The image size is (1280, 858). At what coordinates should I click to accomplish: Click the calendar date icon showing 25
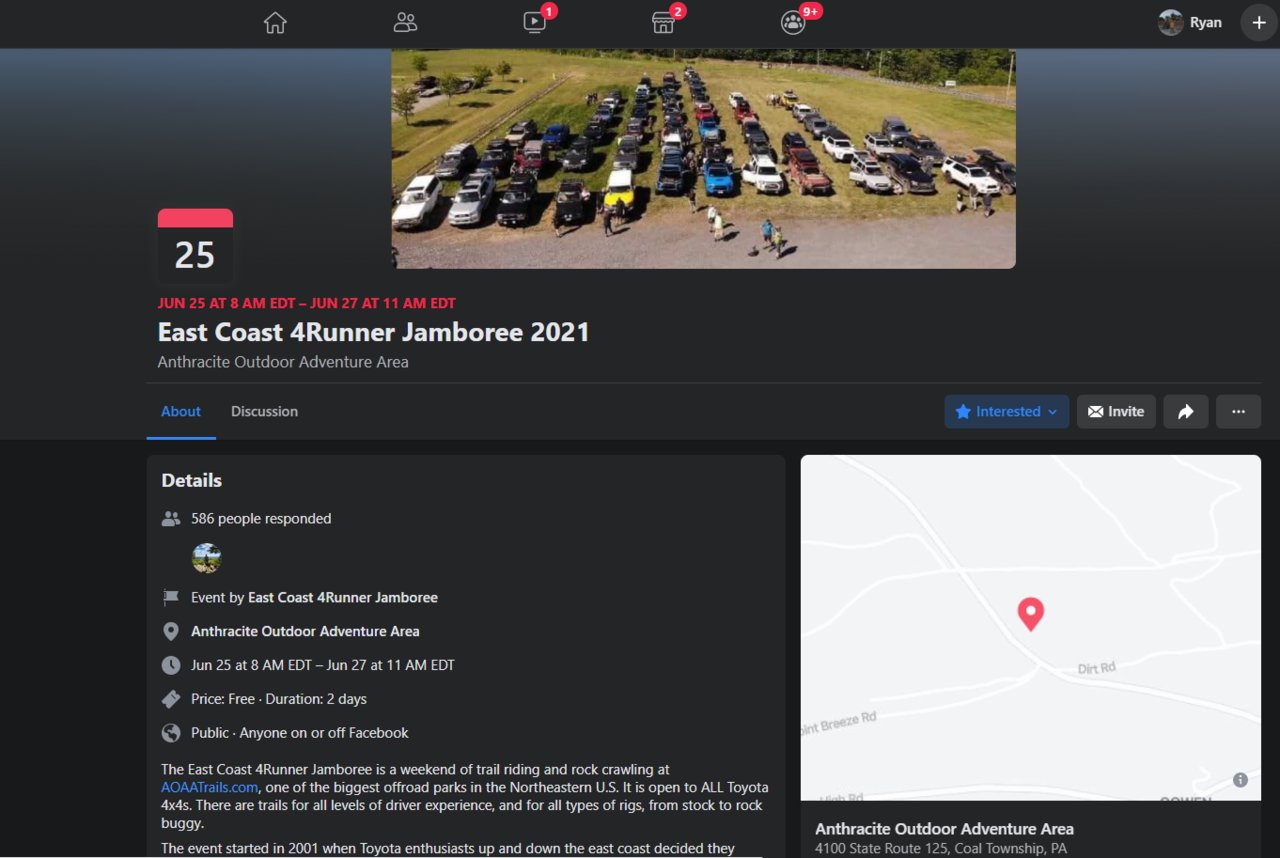click(195, 246)
